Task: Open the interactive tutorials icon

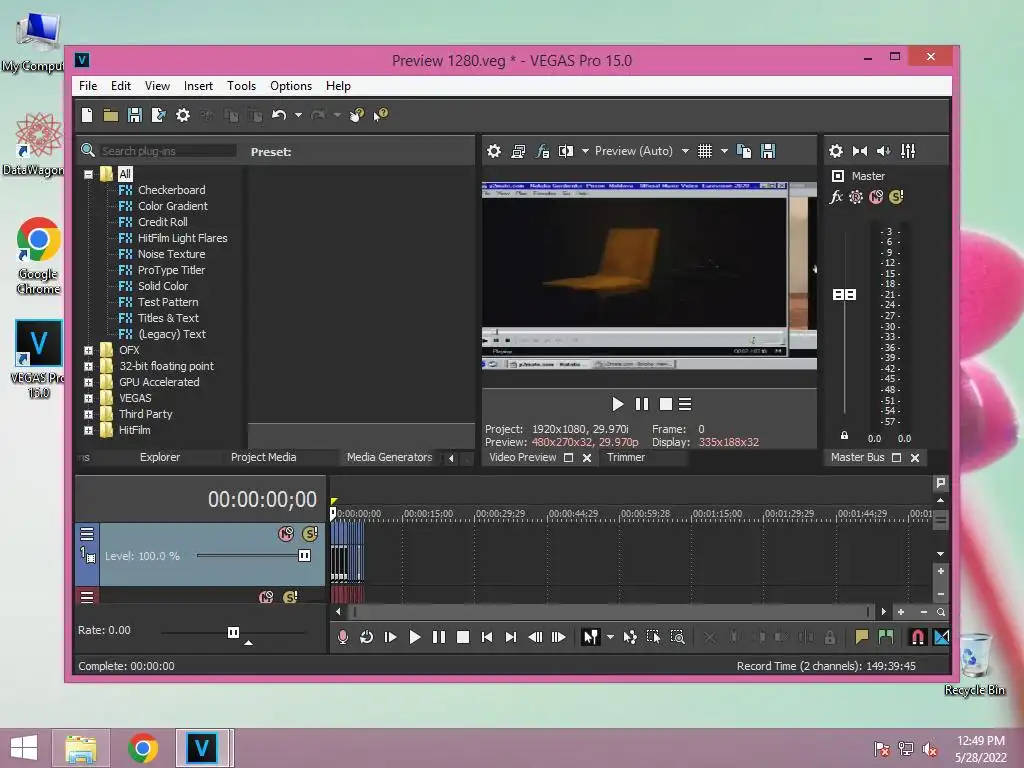Action: (357, 115)
